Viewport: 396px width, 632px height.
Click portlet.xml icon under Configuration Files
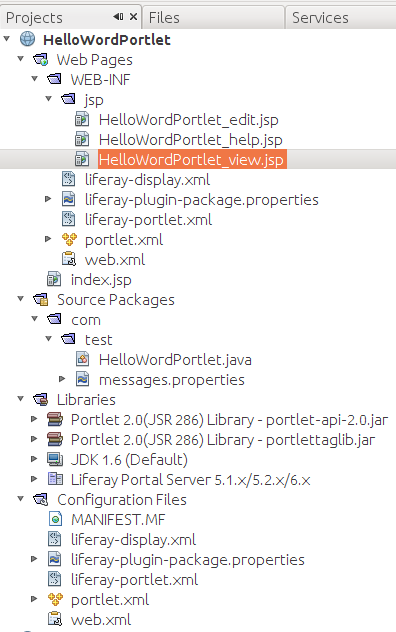[55, 599]
